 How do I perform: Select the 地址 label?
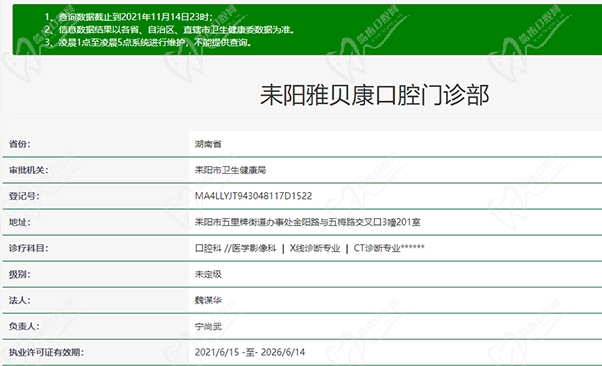pos(20,222)
